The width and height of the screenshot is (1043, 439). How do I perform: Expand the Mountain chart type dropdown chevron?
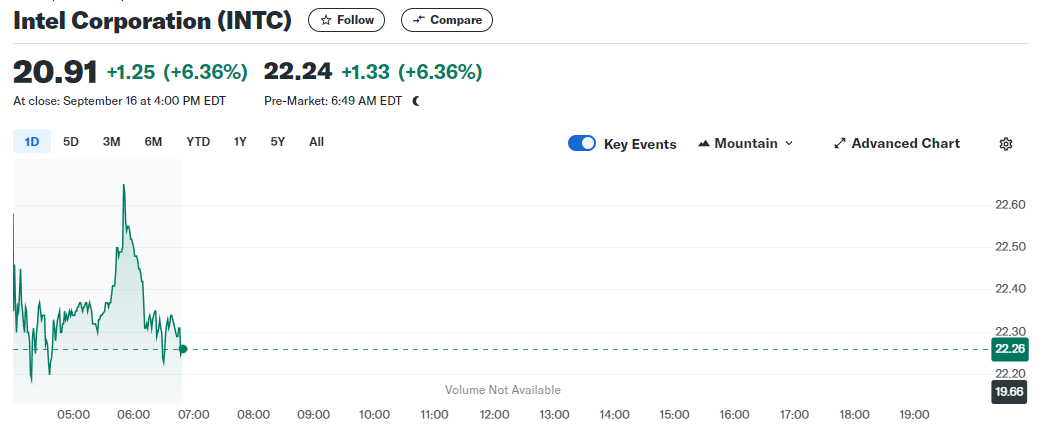pos(788,144)
